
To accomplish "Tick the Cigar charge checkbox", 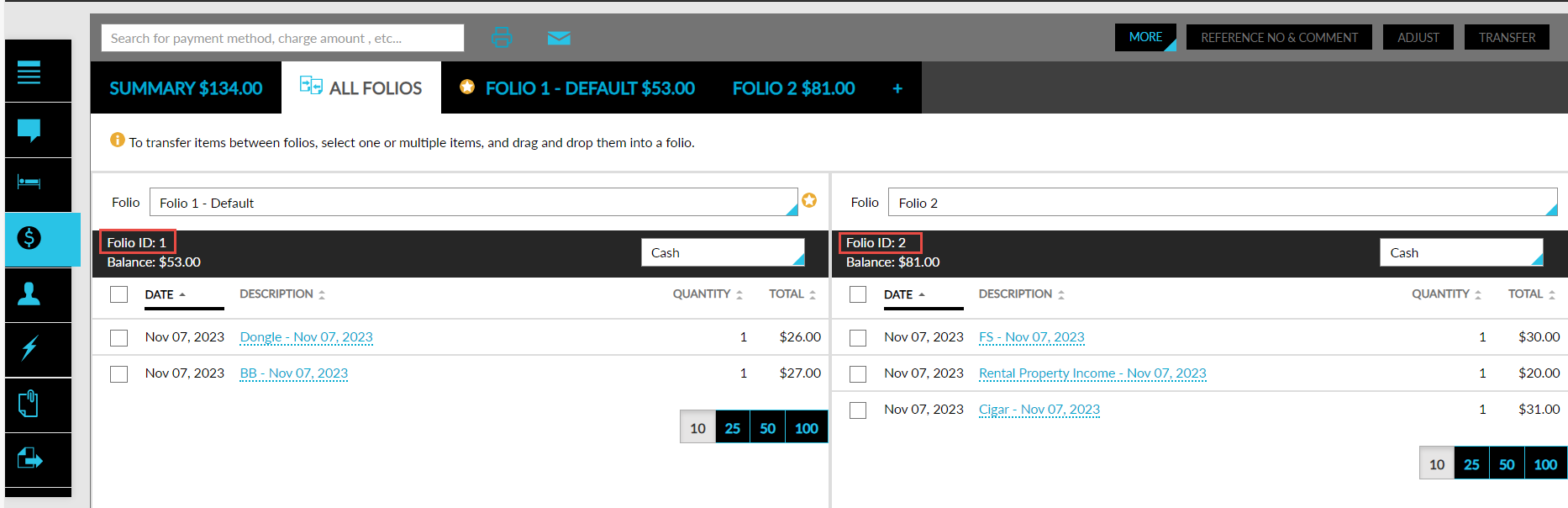I will pyautogui.click(x=858, y=410).
